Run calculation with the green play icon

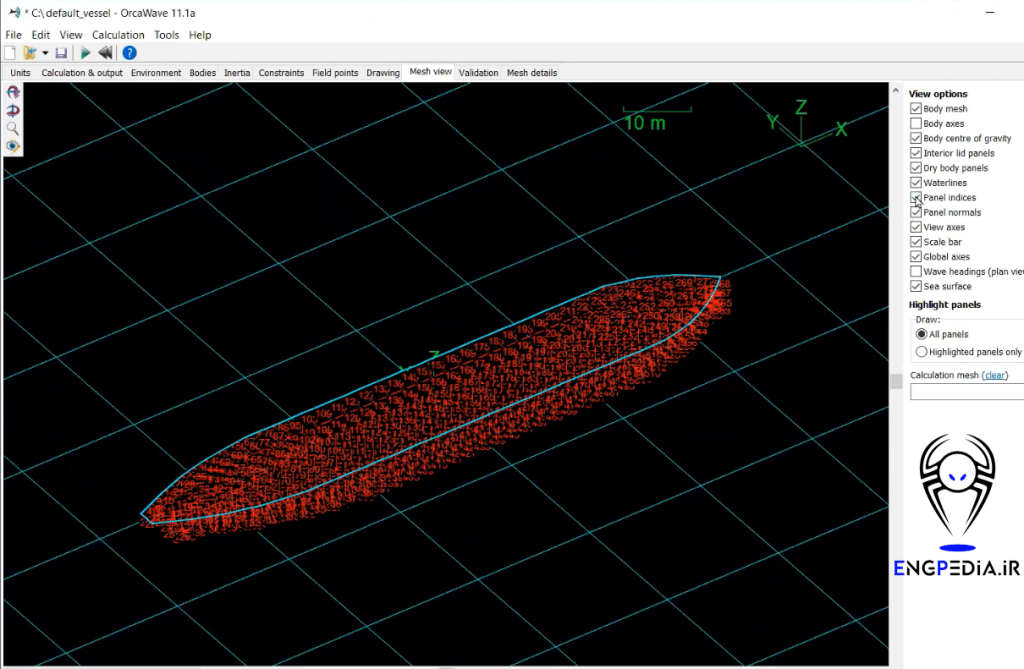[86, 53]
